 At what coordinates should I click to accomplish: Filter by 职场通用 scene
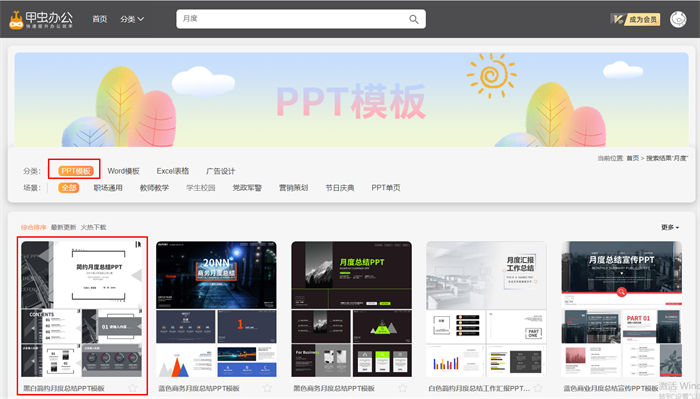pyautogui.click(x=108, y=187)
